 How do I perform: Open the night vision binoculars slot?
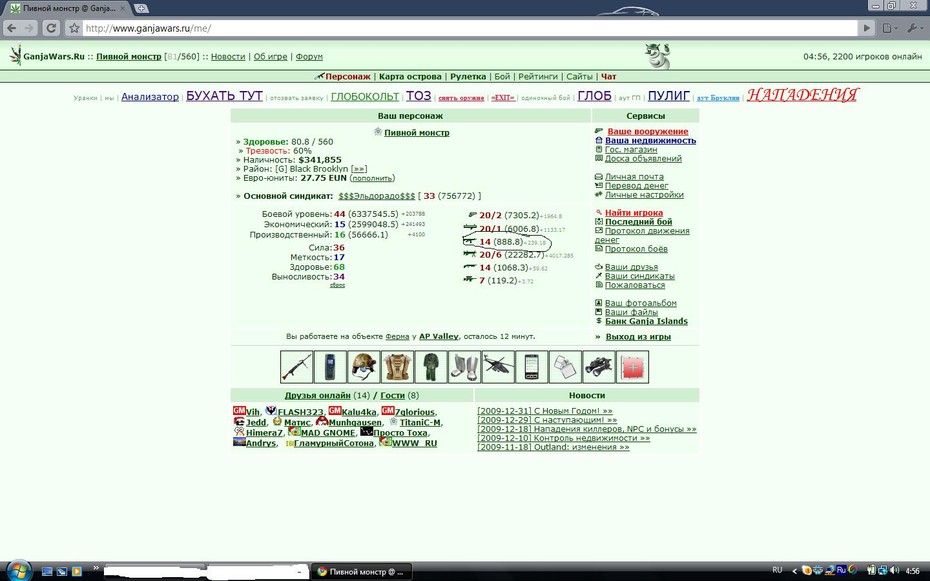pyautogui.click(x=598, y=367)
